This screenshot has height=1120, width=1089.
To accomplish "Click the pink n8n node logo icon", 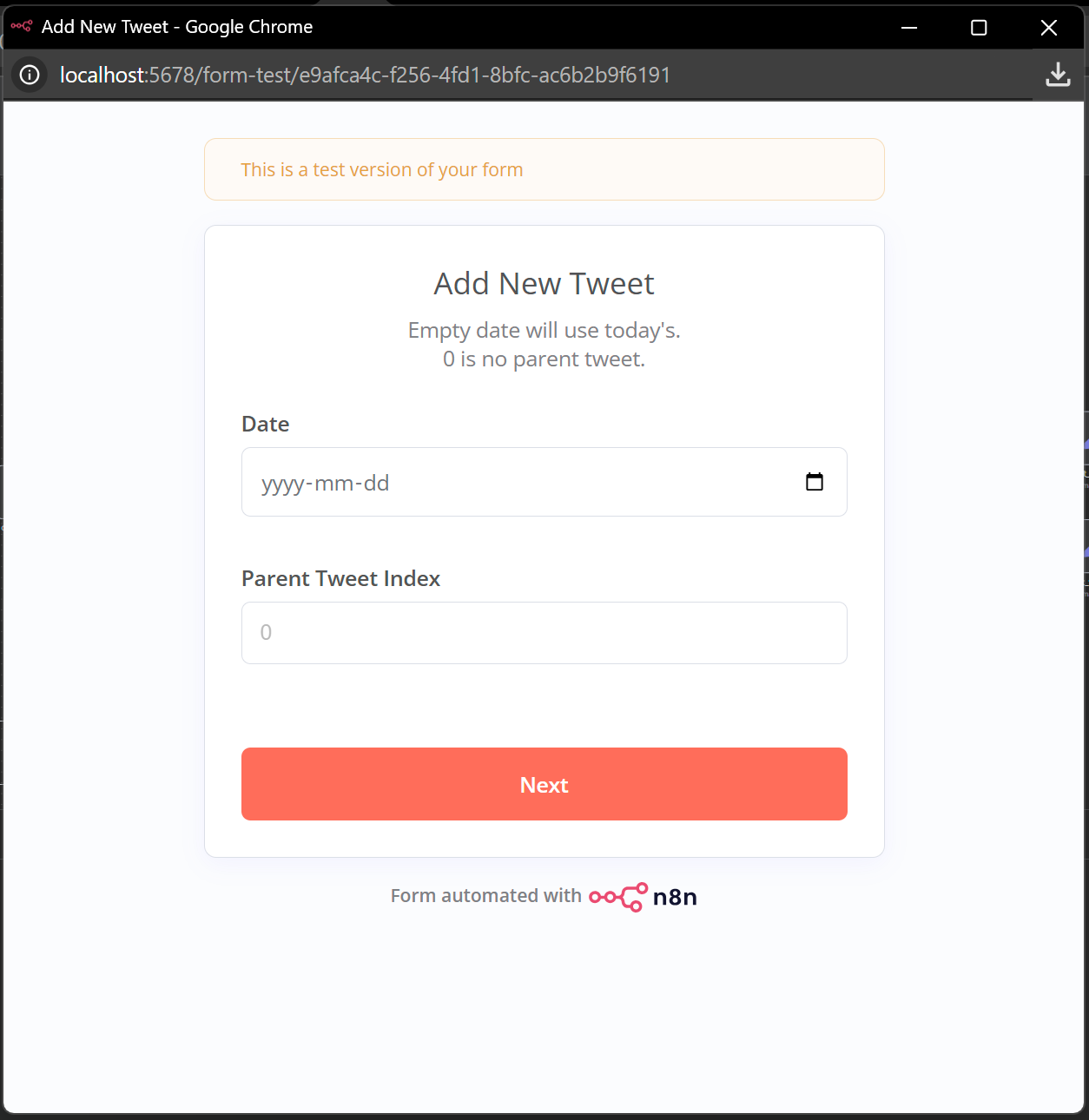I will click(x=618, y=897).
